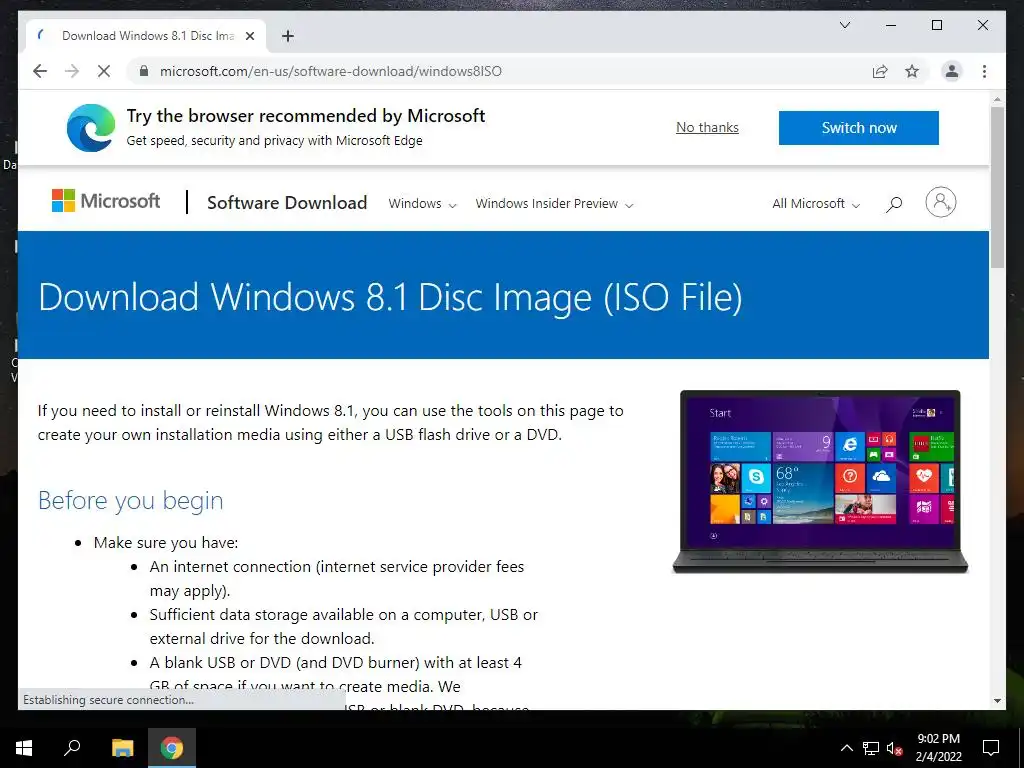The image size is (1024, 768).
Task: Click the 'Establishing secure connection...' status text
Action: (108, 699)
